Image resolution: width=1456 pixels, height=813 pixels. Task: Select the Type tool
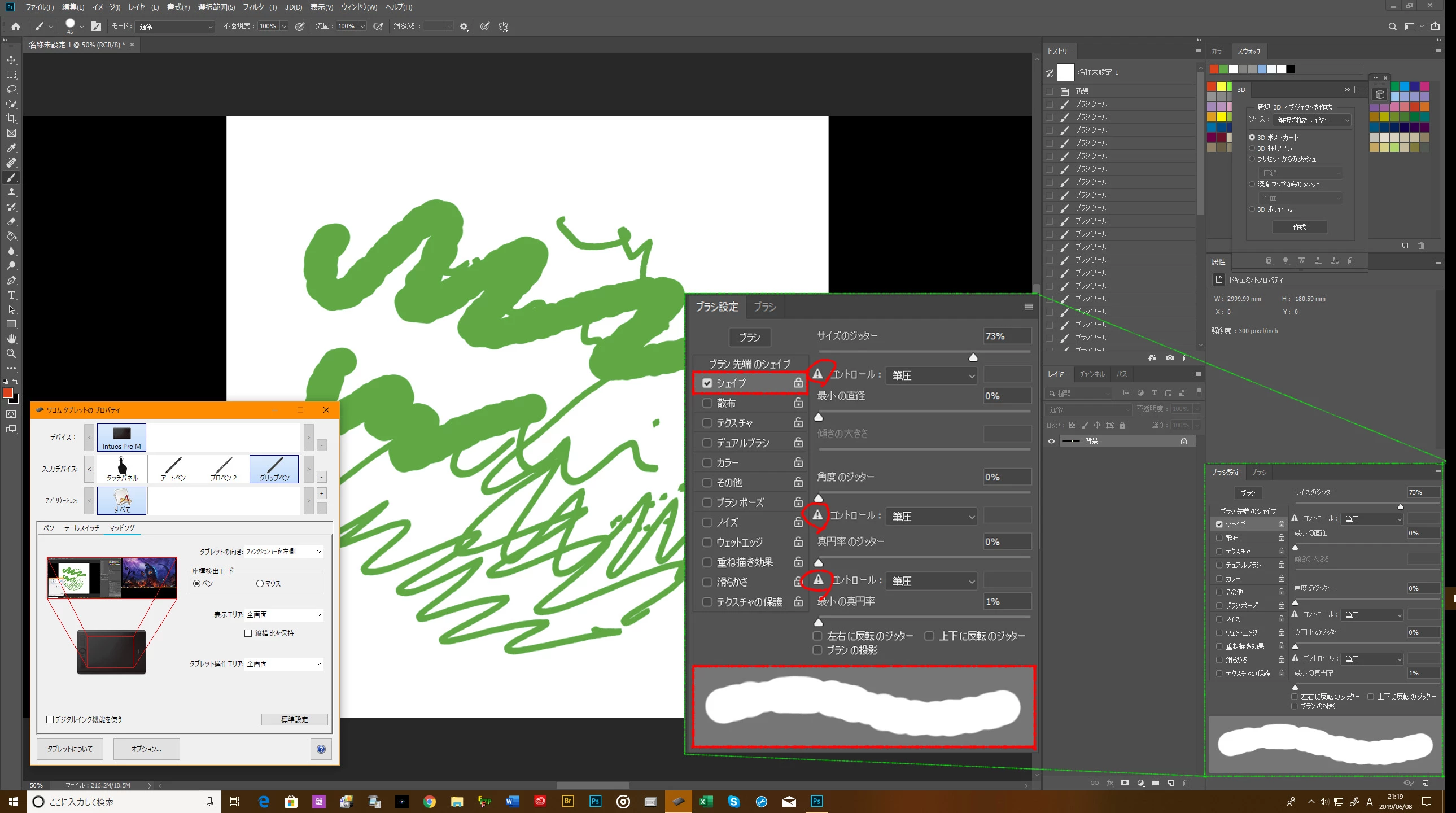(x=11, y=295)
